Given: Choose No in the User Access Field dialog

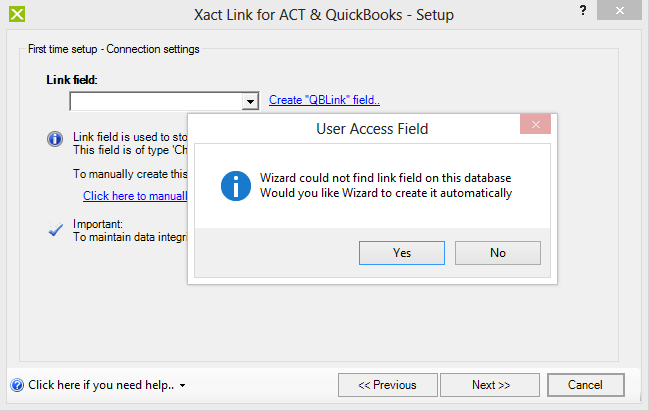Looking at the screenshot, I should pos(498,253).
